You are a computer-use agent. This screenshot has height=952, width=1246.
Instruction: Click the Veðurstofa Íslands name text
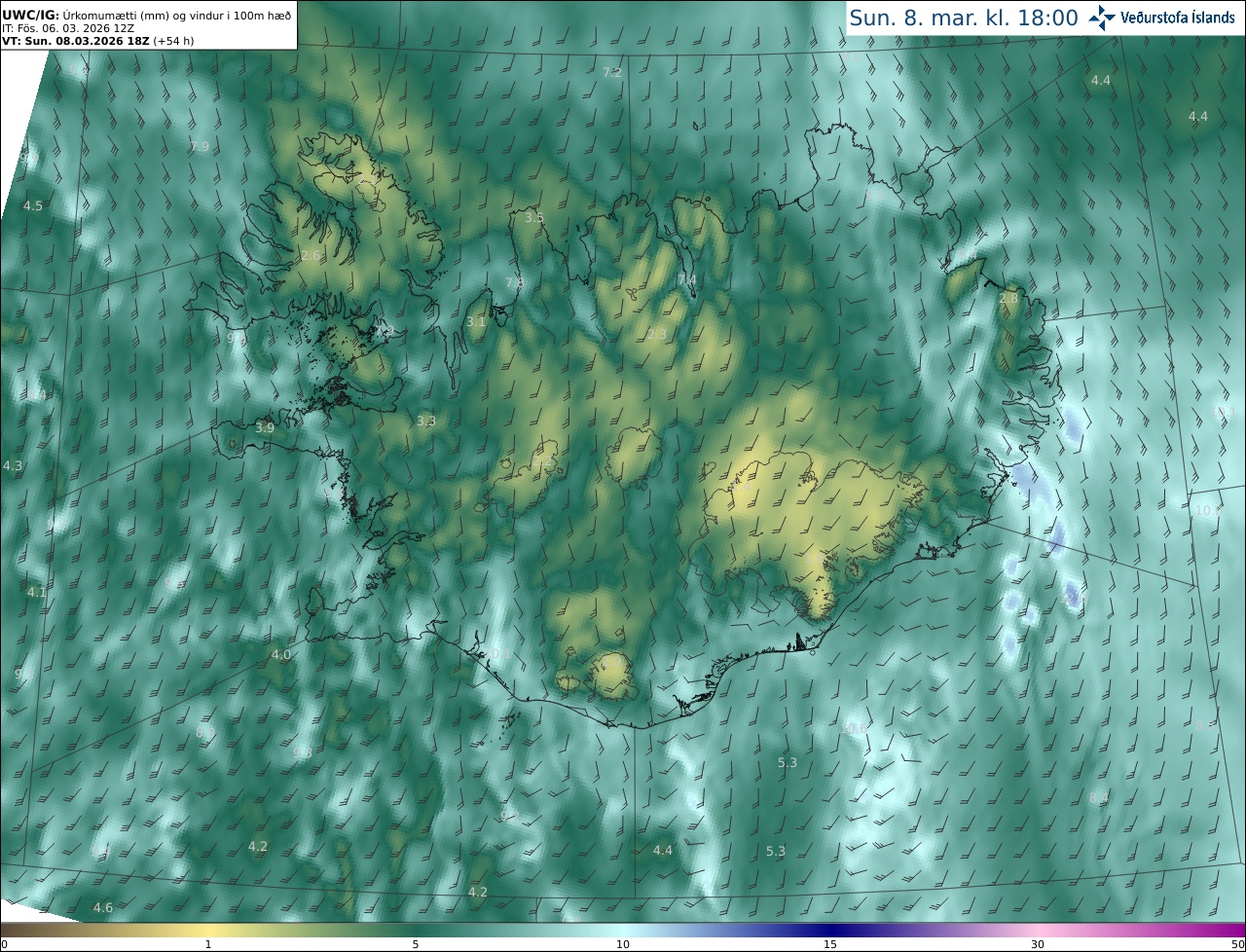click(1178, 18)
